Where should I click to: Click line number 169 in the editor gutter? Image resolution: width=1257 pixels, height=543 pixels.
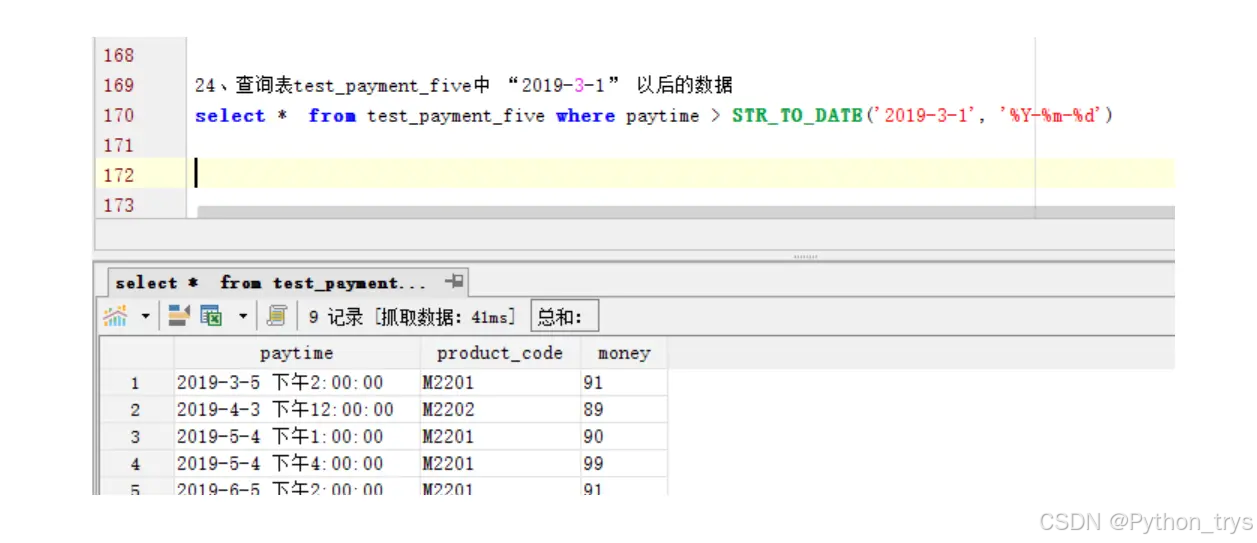118,85
